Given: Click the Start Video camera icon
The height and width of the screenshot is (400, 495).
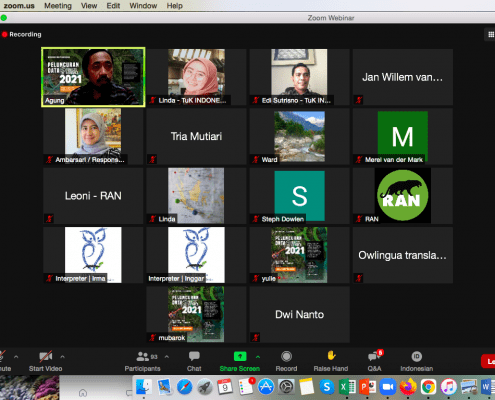Looking at the screenshot, I should click(x=46, y=357).
